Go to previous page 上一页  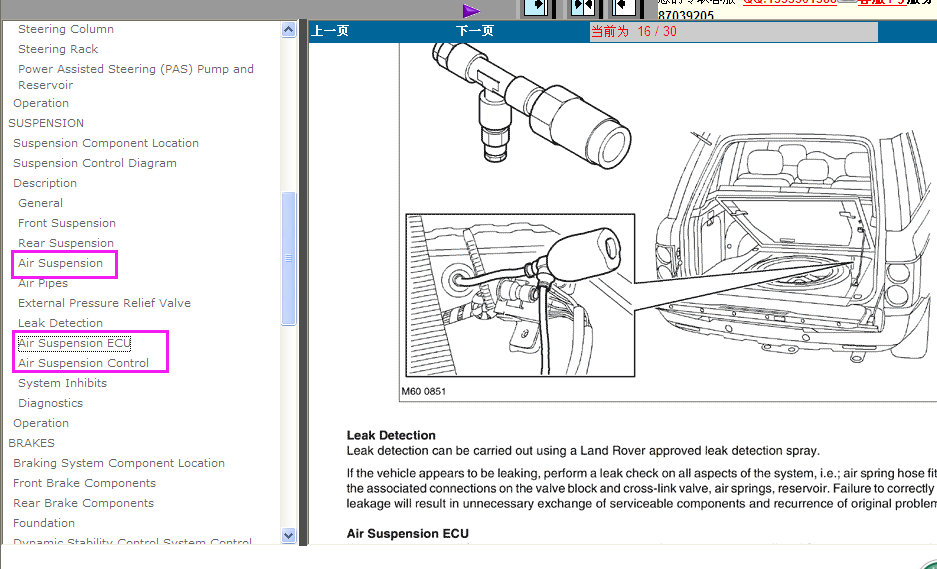[x=330, y=31]
